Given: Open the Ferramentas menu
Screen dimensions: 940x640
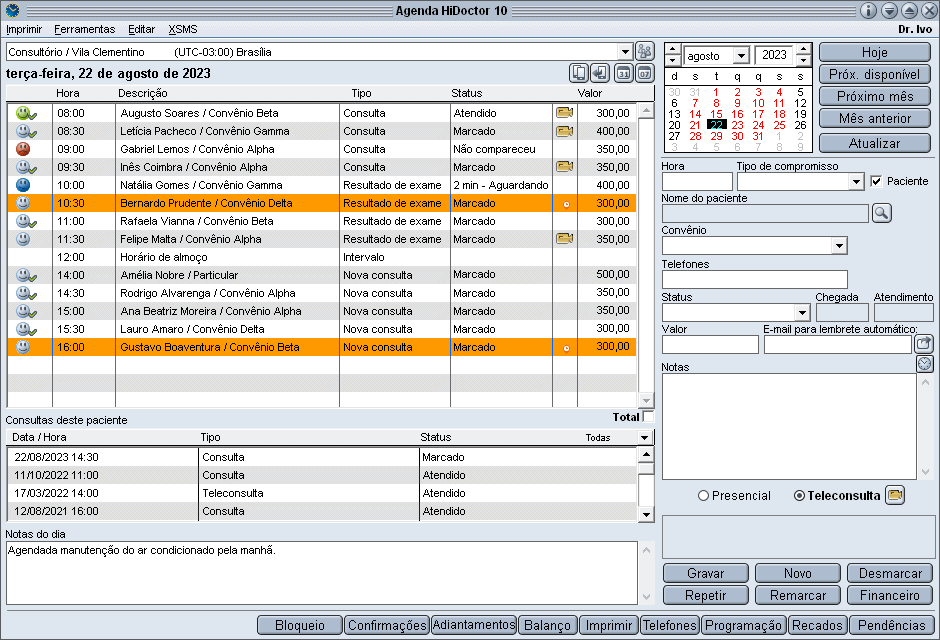Looking at the screenshot, I should [84, 29].
